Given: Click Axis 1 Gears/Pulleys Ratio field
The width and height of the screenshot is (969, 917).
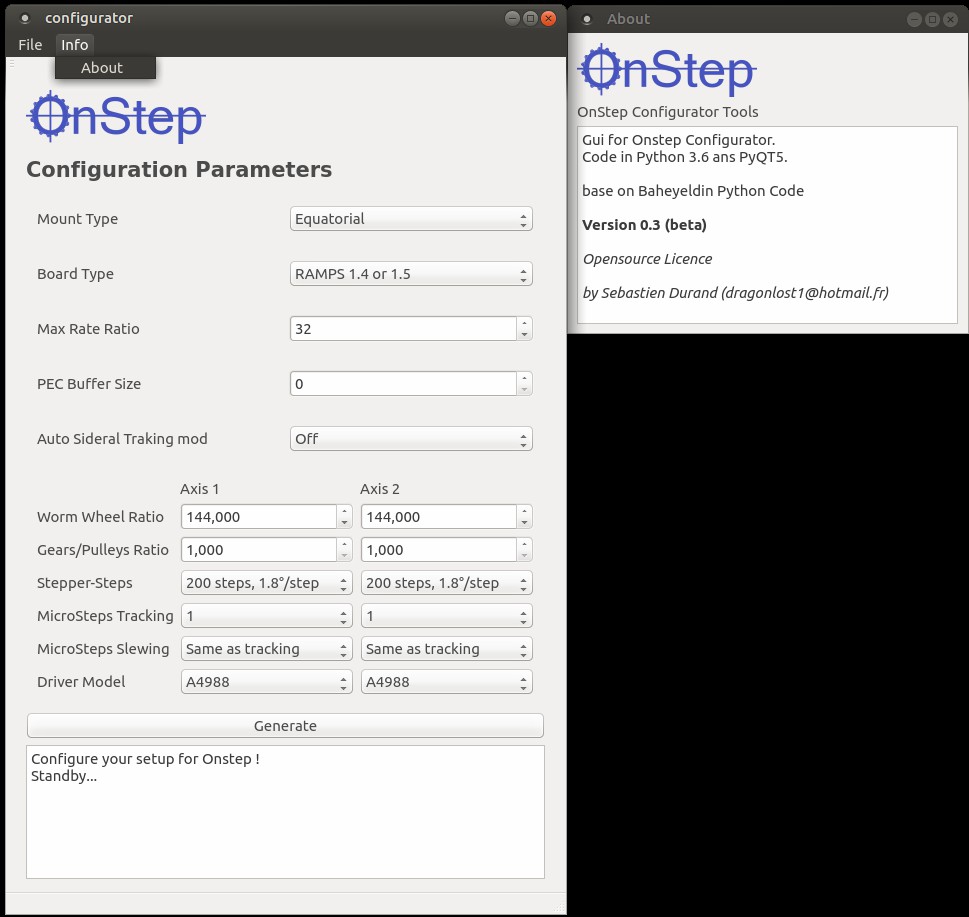Looking at the screenshot, I should point(259,550).
